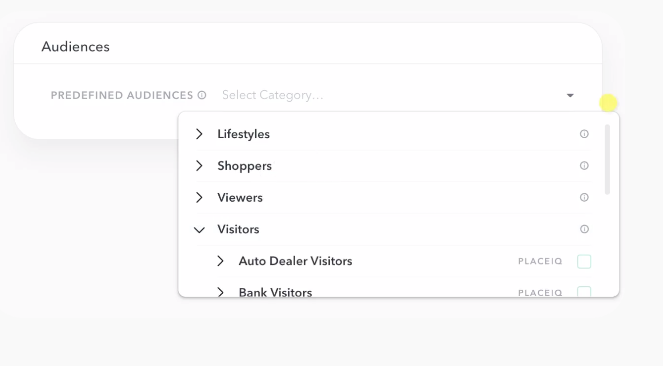Check the Bank Visitors checkbox
Screen dimensions: 663x366
pos(584,292)
